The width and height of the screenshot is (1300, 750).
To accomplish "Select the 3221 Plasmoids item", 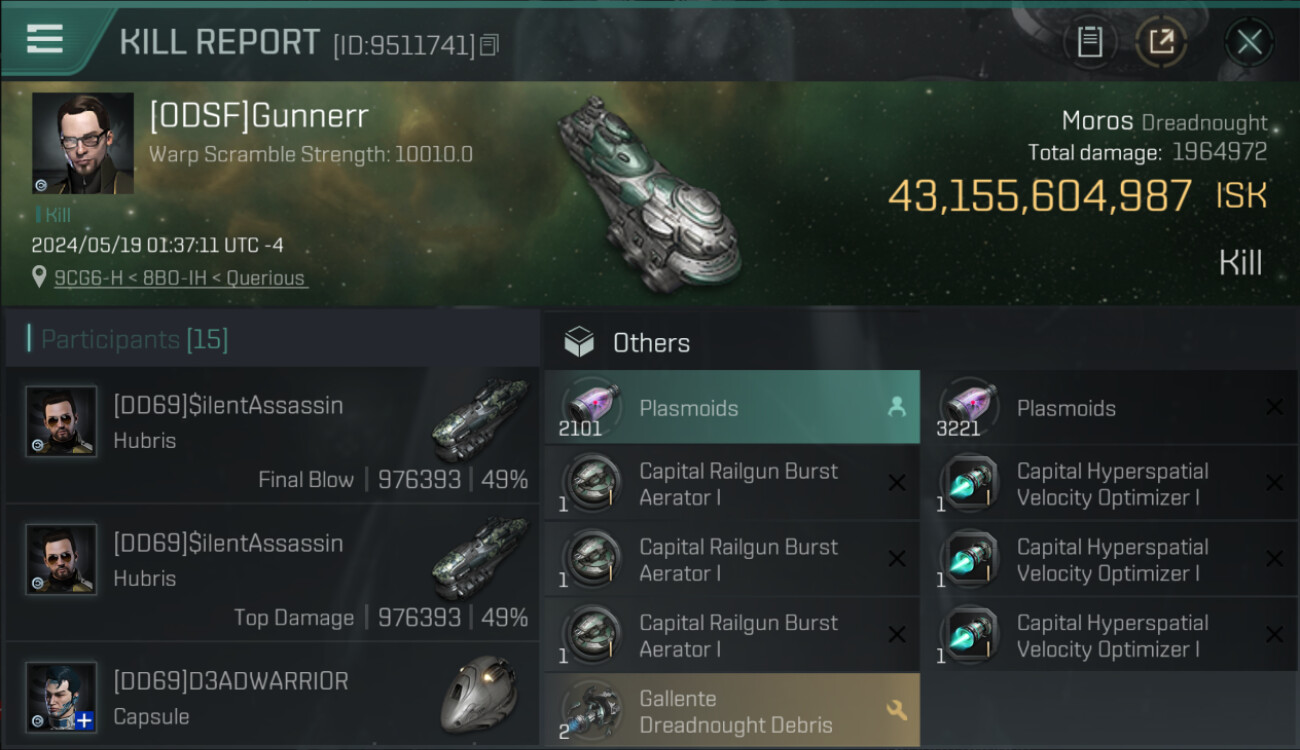I will click(x=1100, y=408).
